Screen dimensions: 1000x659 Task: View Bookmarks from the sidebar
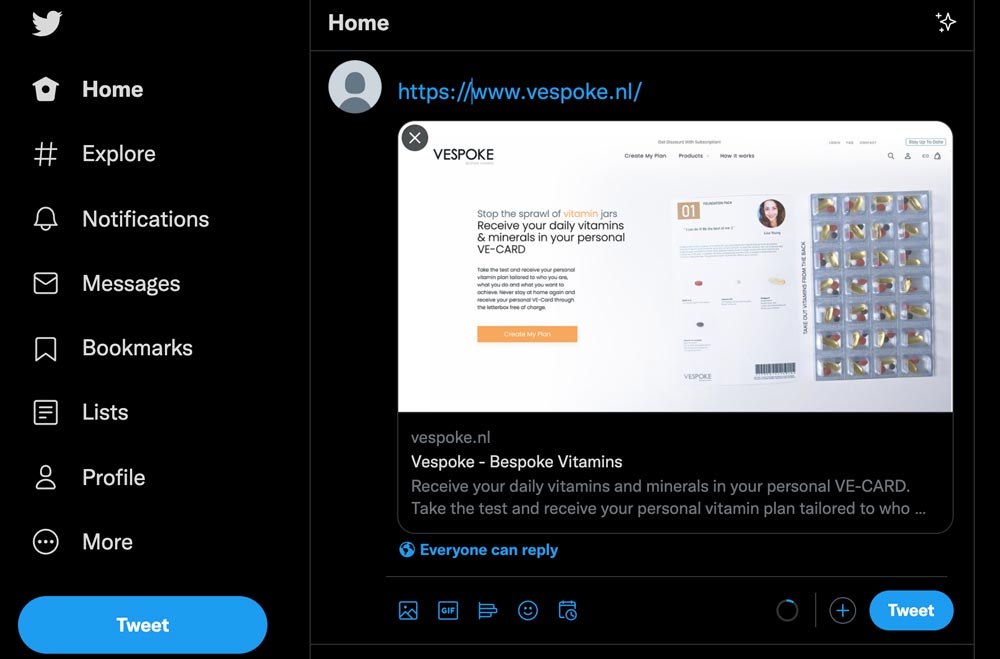(113, 348)
